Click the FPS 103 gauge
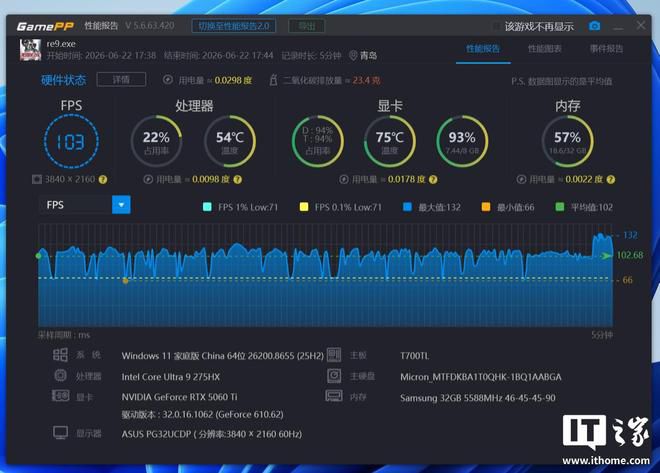The image size is (660, 473). point(71,142)
